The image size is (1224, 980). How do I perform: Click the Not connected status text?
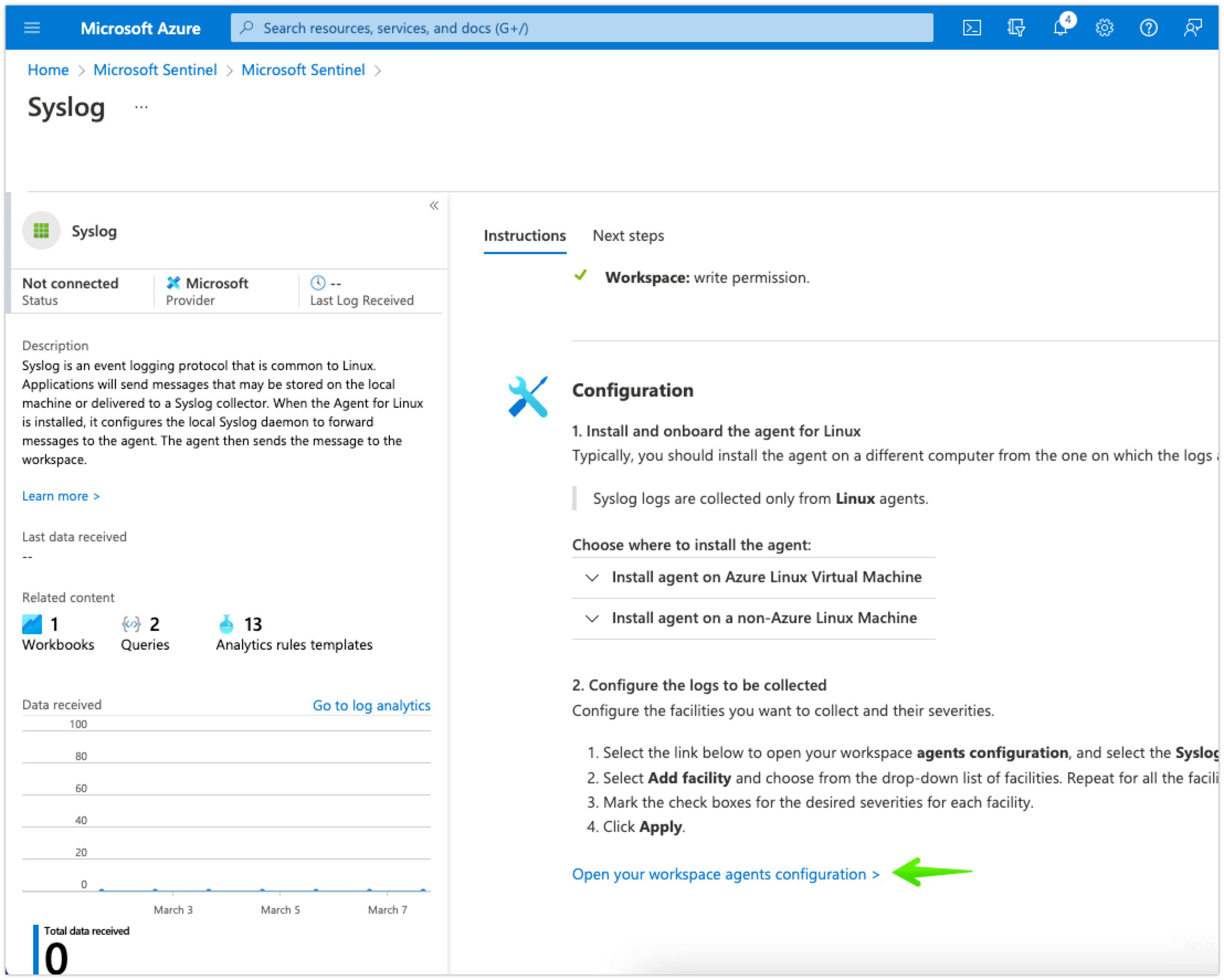pyautogui.click(x=70, y=283)
